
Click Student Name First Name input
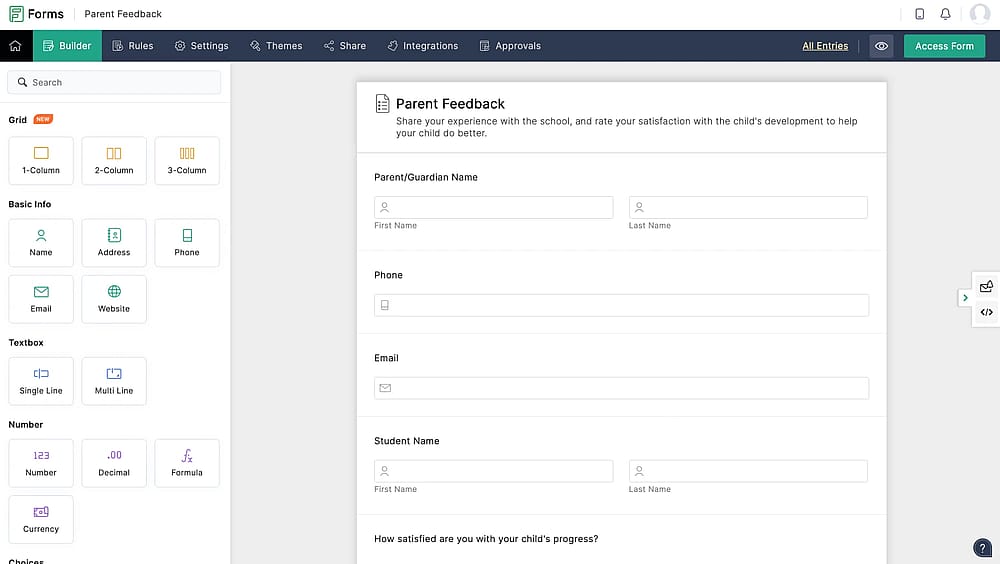pyautogui.click(x=494, y=471)
